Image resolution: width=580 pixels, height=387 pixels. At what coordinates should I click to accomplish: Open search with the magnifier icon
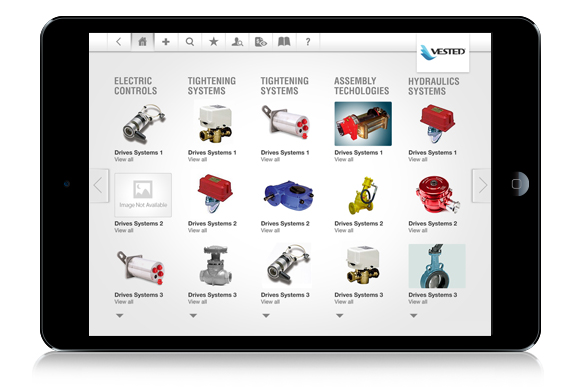(x=190, y=42)
